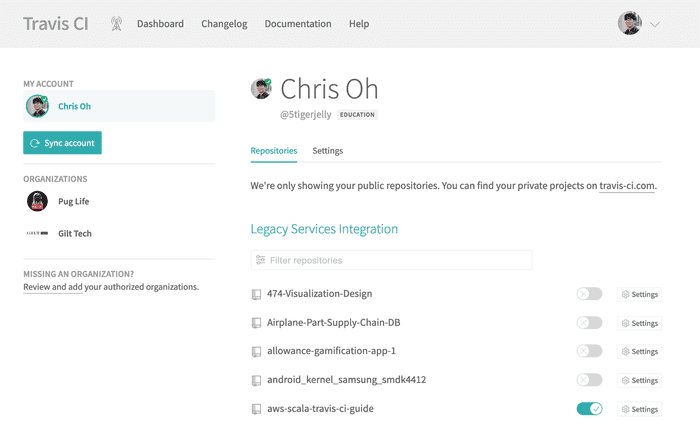Click repo icon beside Airplane-Part-Supply-Chain-DB
This screenshot has height=427, width=700.
pos(256,323)
